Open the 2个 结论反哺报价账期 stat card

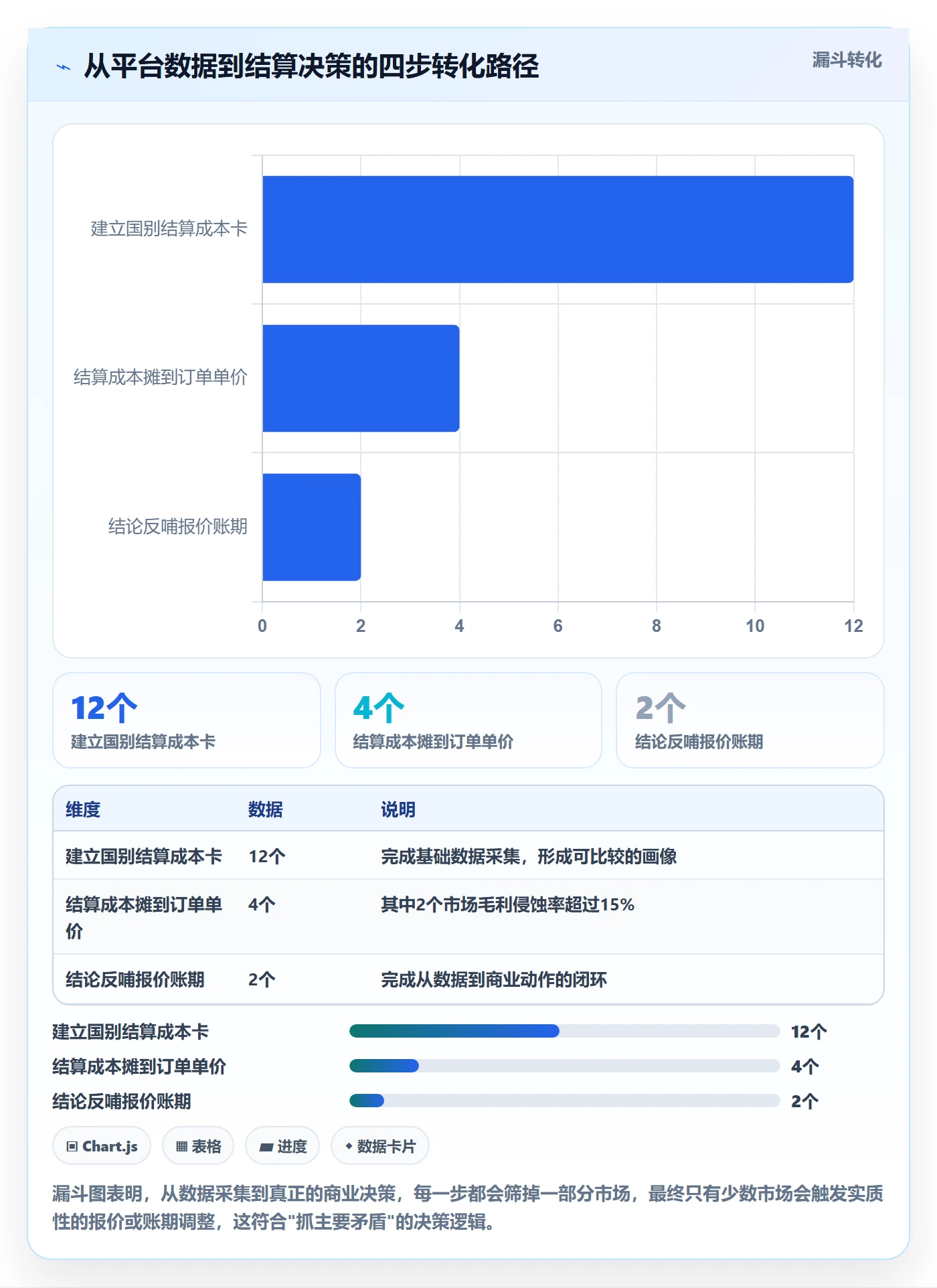pyautogui.click(x=750, y=720)
